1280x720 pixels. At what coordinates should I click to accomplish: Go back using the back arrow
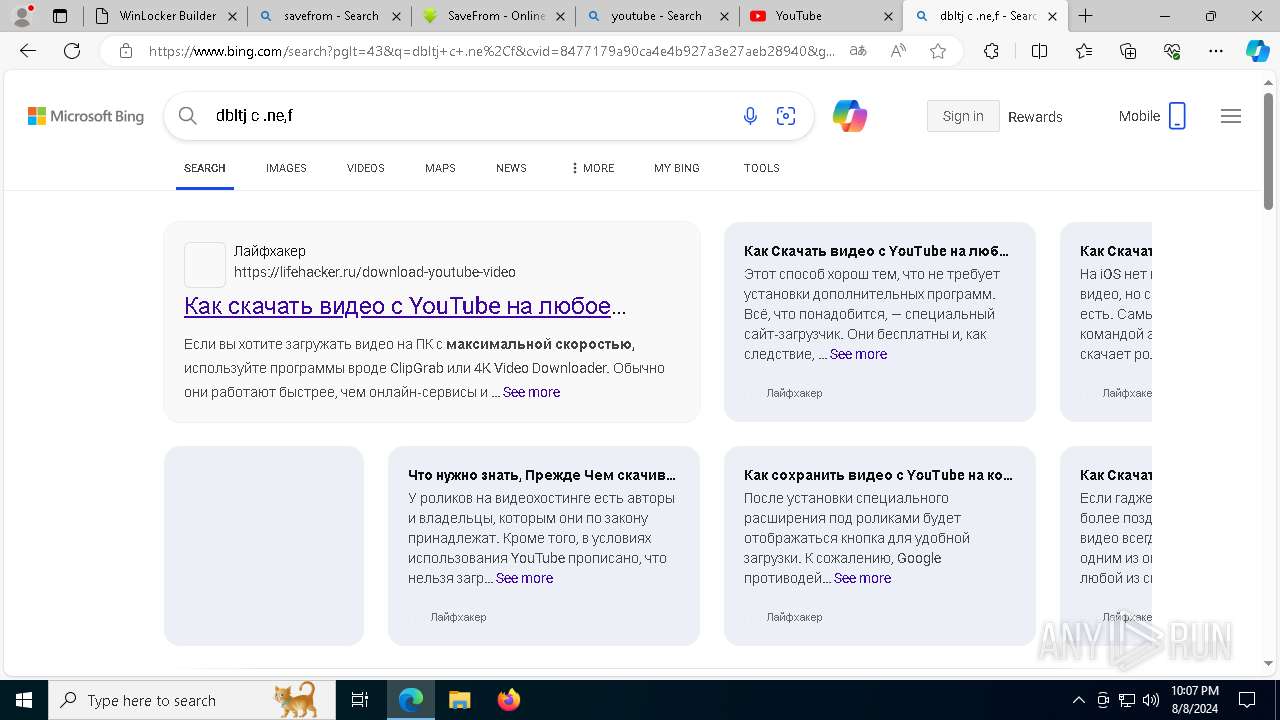point(28,51)
